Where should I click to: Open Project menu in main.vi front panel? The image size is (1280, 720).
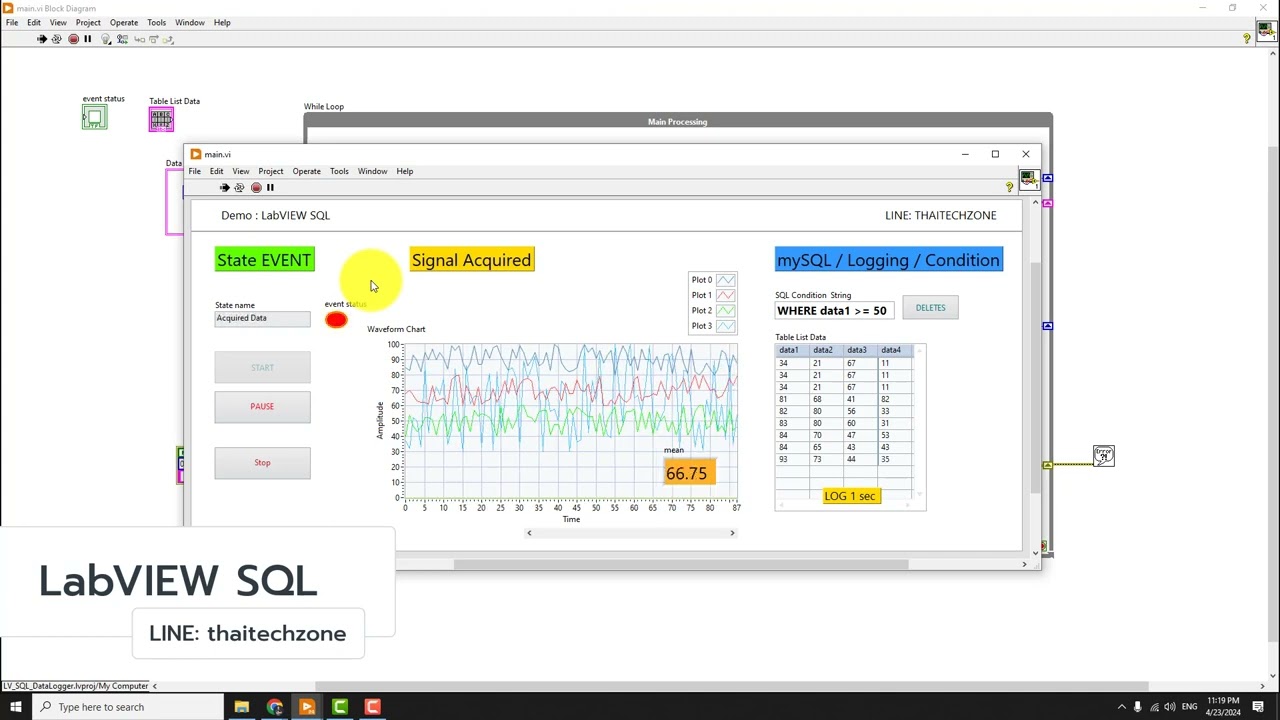tap(271, 171)
